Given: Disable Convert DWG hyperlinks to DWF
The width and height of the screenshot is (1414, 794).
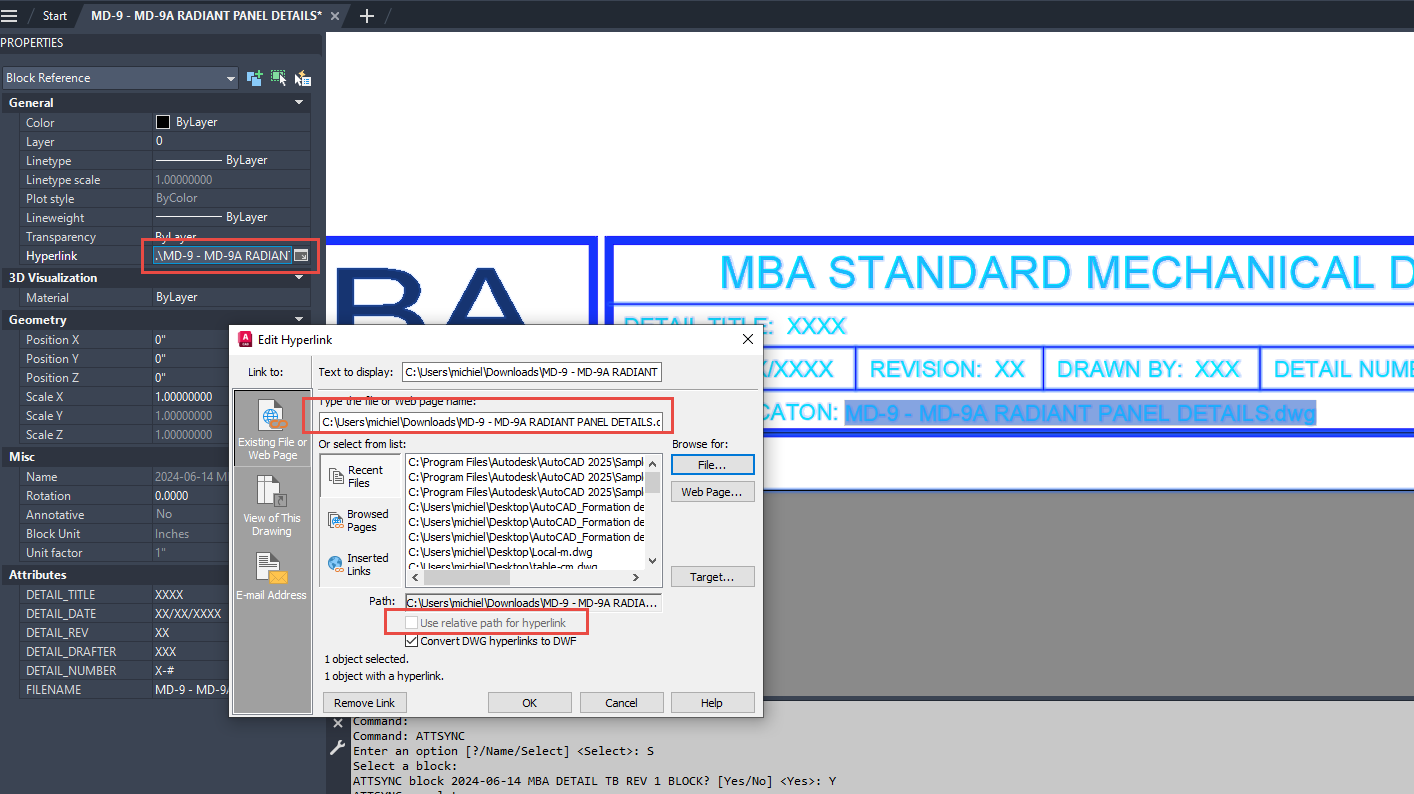Looking at the screenshot, I should (411, 641).
